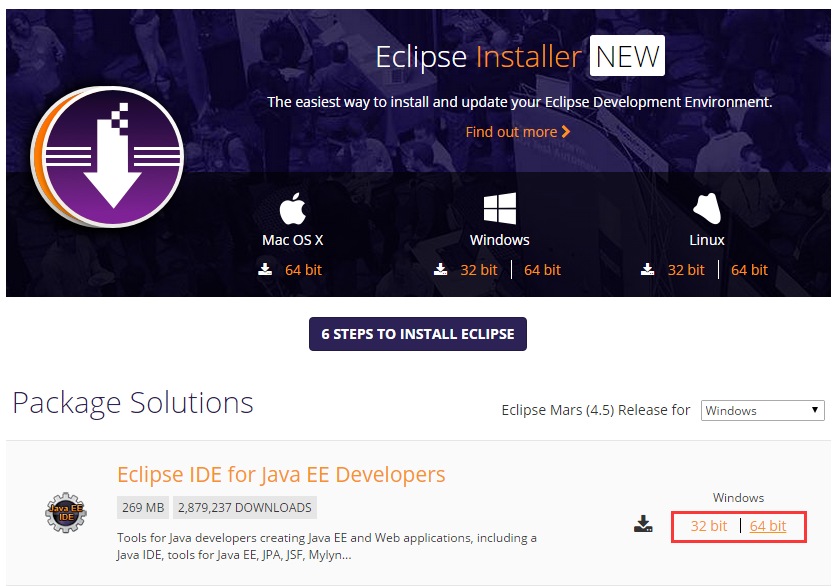Download Java EE package 32 bit
The width and height of the screenshot is (836, 586).
tap(709, 526)
